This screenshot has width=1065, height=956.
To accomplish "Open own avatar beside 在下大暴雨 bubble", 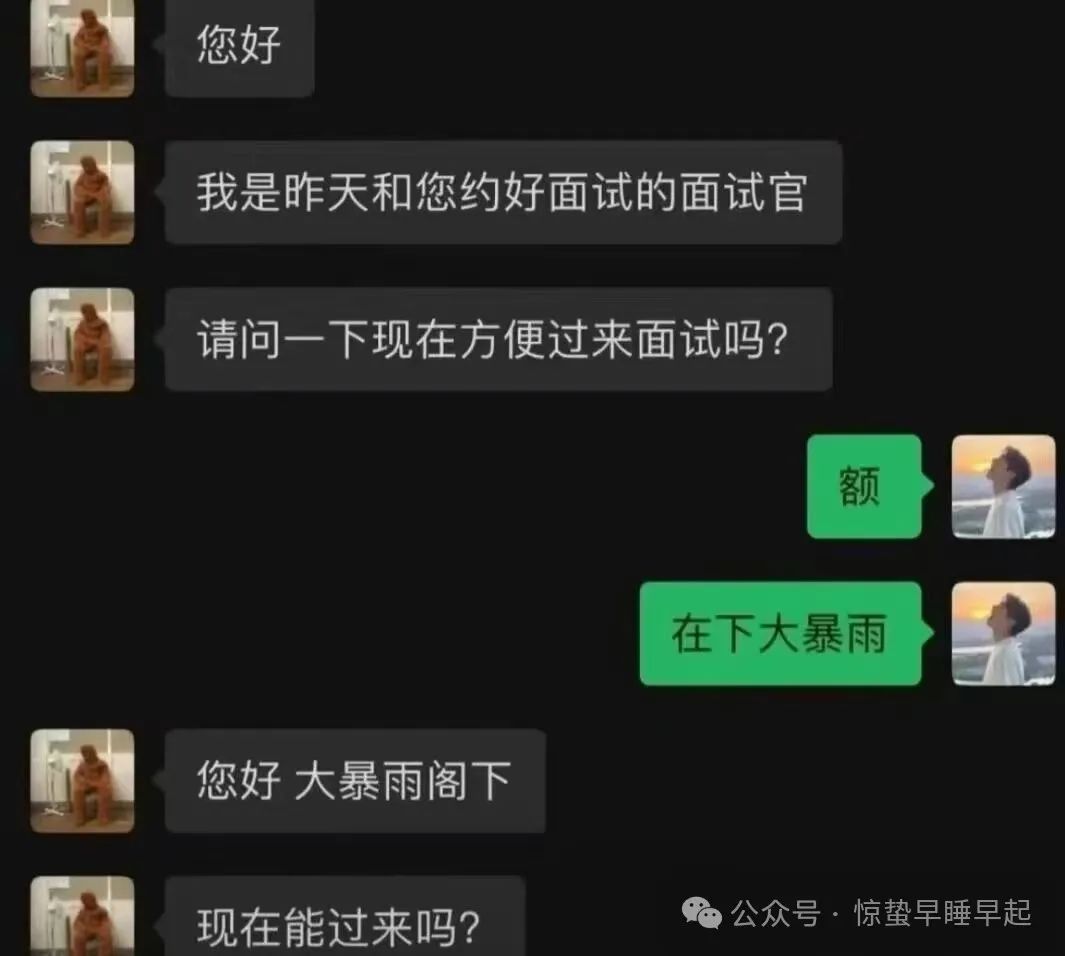I will (1003, 633).
